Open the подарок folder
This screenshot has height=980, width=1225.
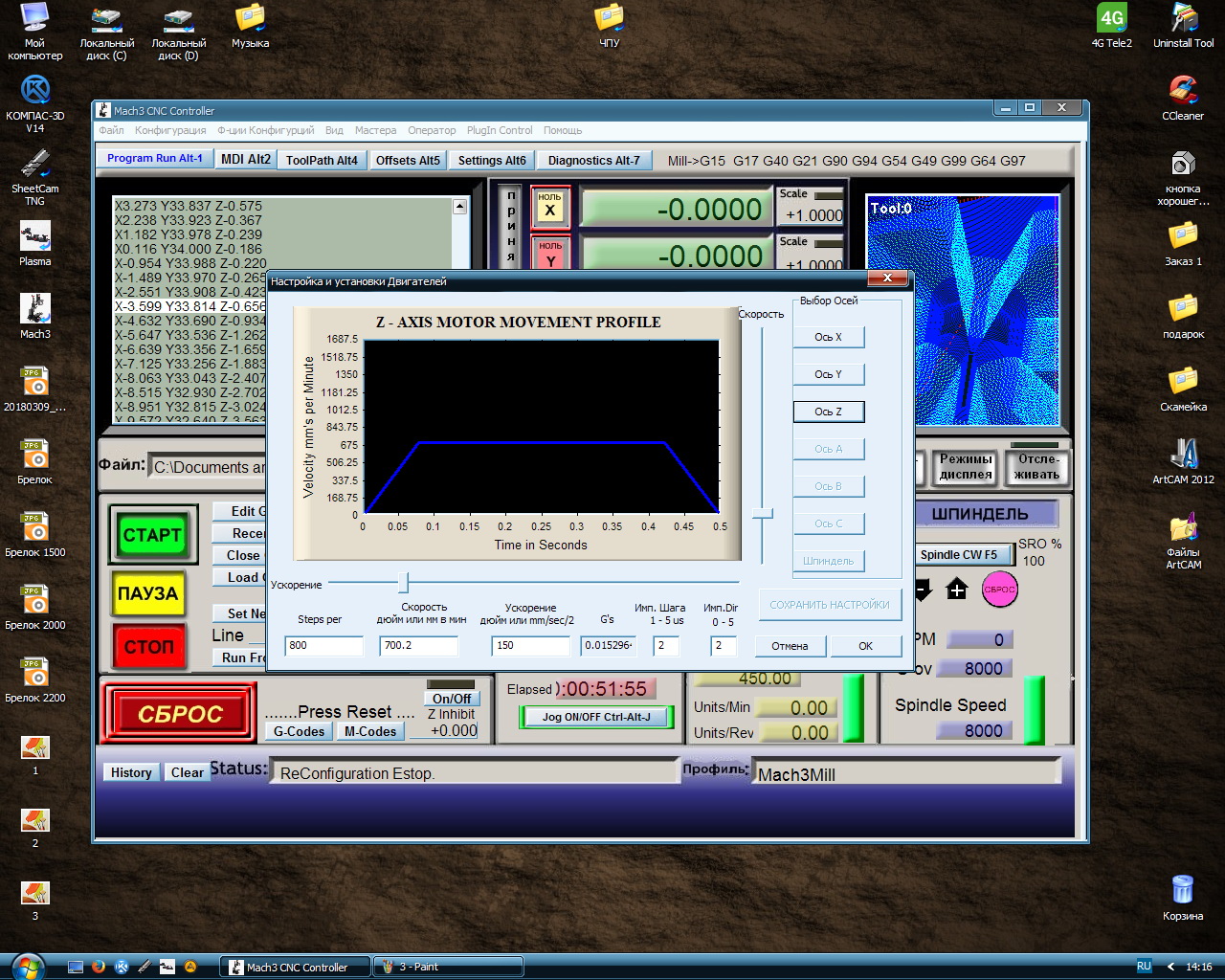coord(1184,316)
